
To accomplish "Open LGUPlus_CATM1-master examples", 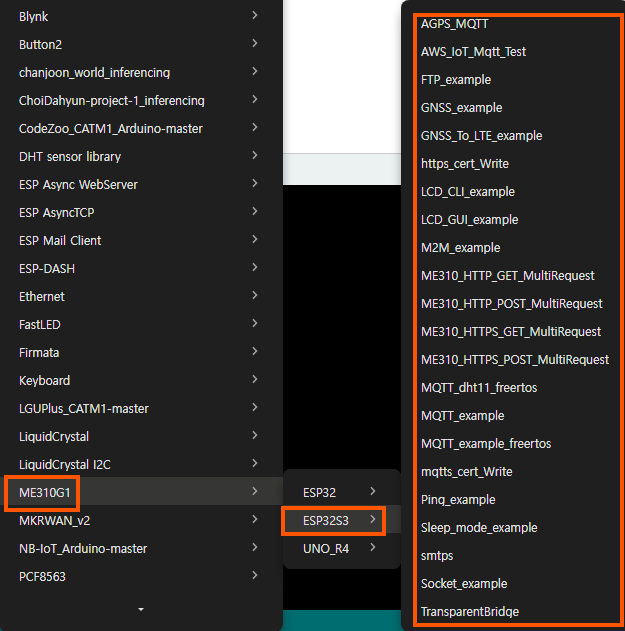I will (141, 408).
